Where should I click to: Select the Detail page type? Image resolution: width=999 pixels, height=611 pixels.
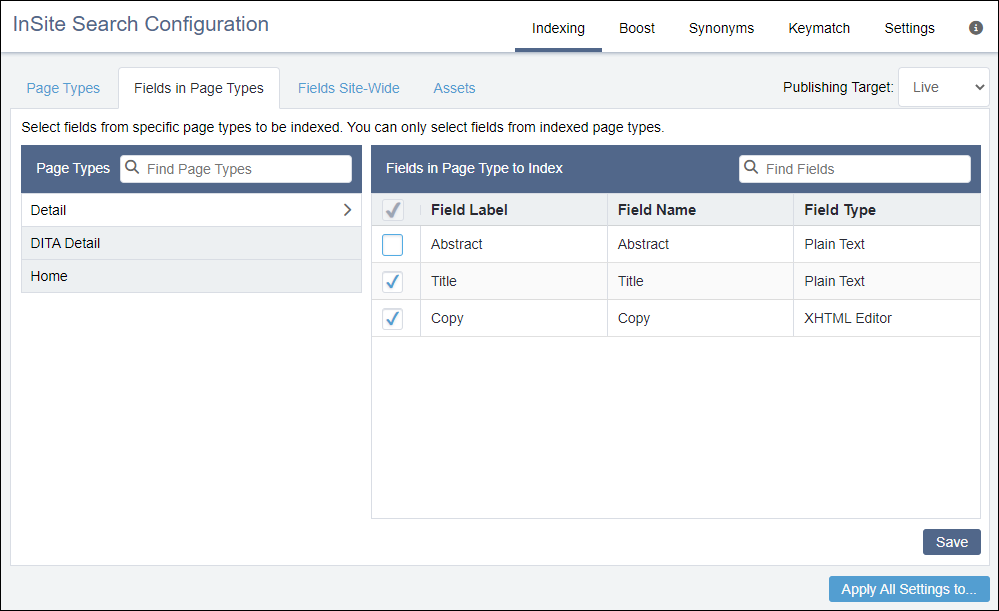click(x=191, y=210)
